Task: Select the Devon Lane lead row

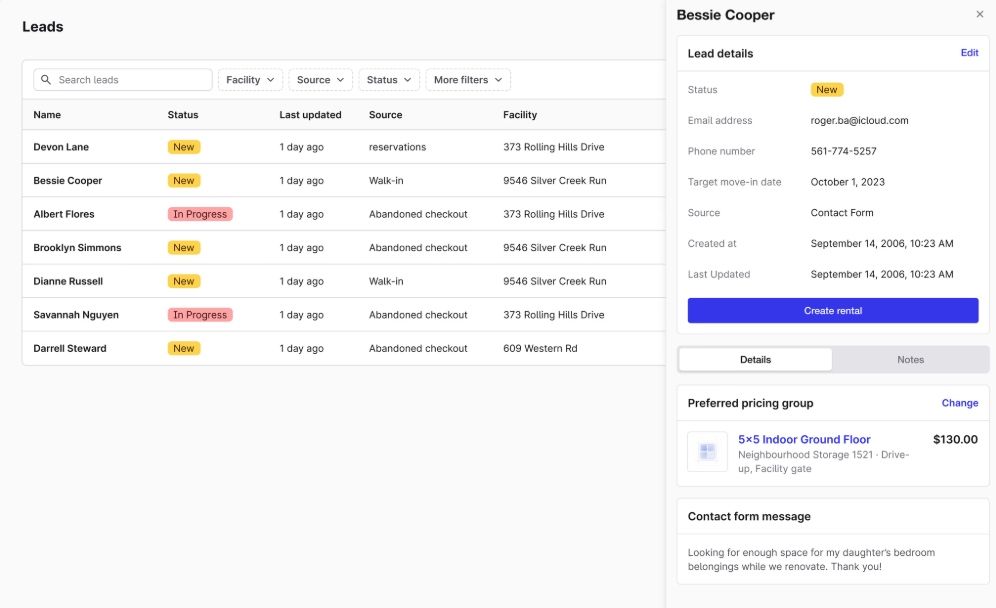Action: pyautogui.click(x=344, y=147)
